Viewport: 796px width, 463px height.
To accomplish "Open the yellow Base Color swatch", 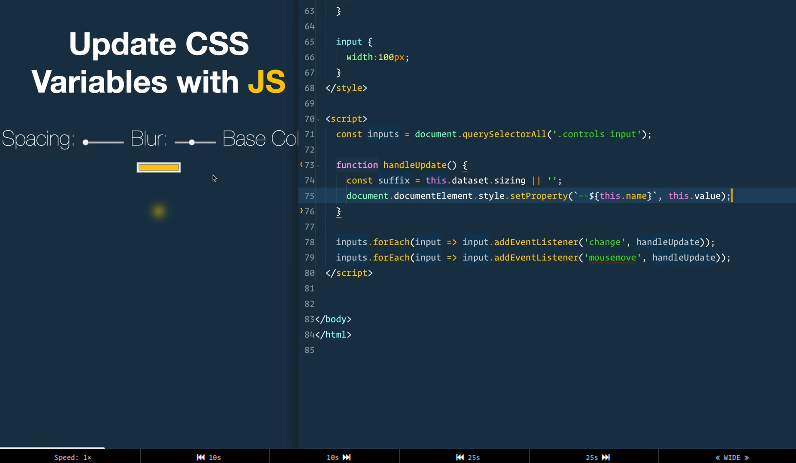I will 159,167.
